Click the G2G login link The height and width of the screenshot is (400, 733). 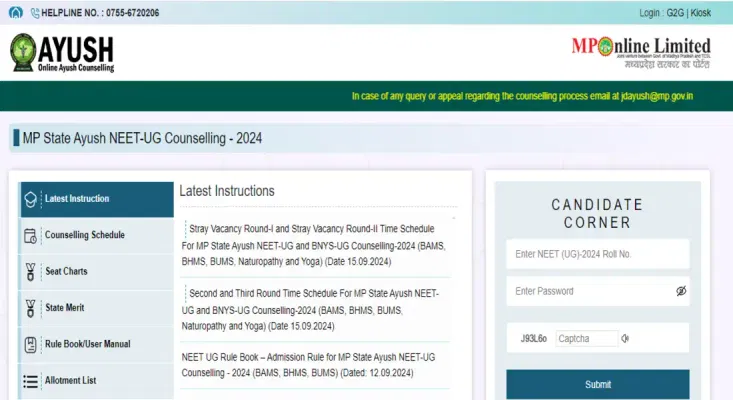[675, 12]
